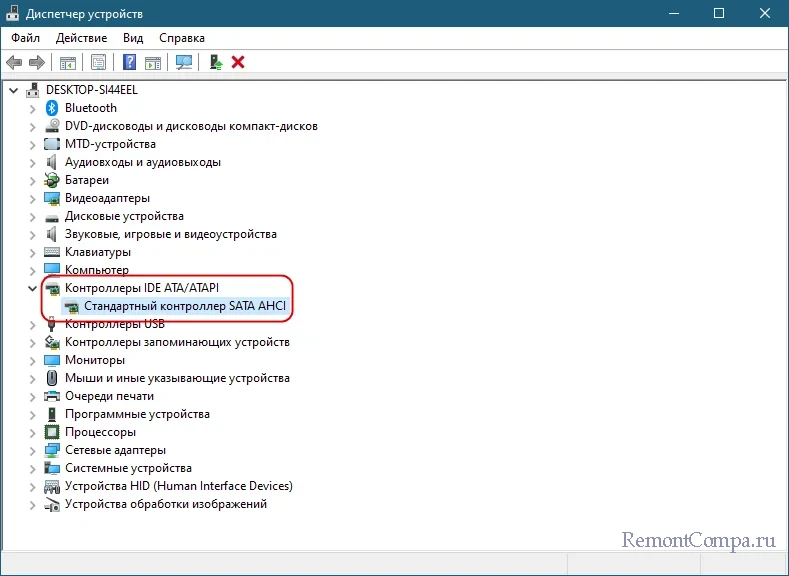Scan for hardware changes via monitor icon

pyautogui.click(x=184, y=62)
